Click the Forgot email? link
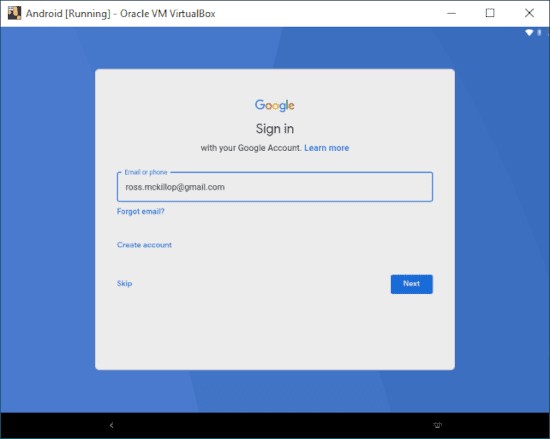 pos(140,211)
